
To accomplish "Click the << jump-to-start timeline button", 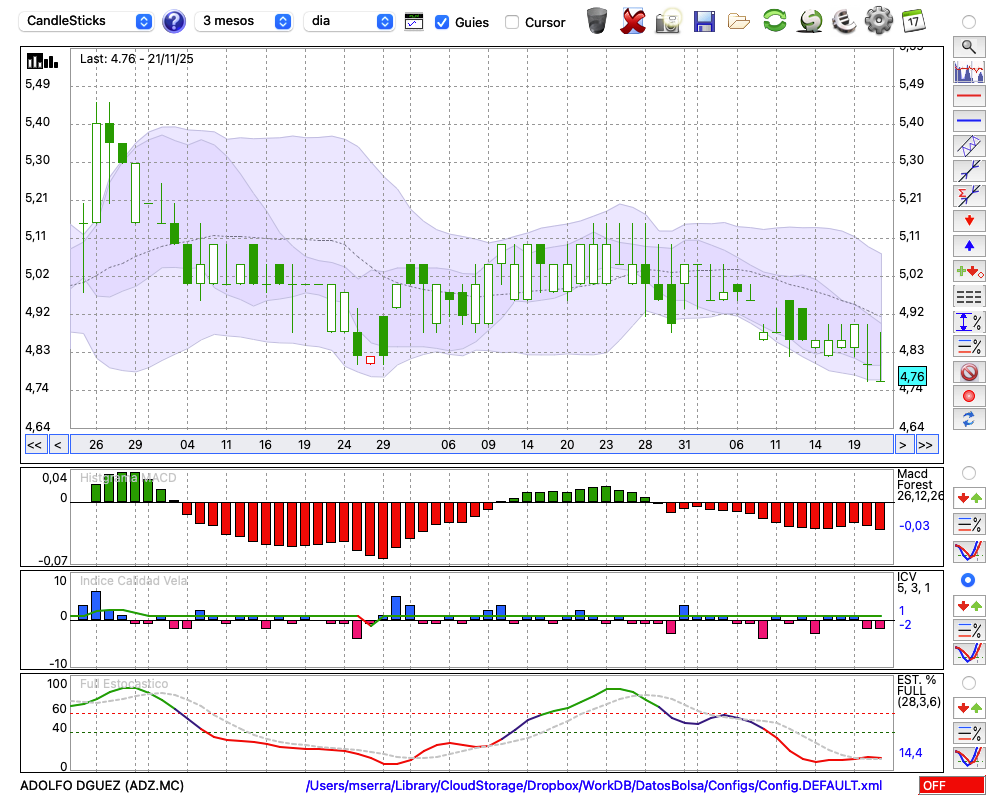I will pyautogui.click(x=34, y=445).
